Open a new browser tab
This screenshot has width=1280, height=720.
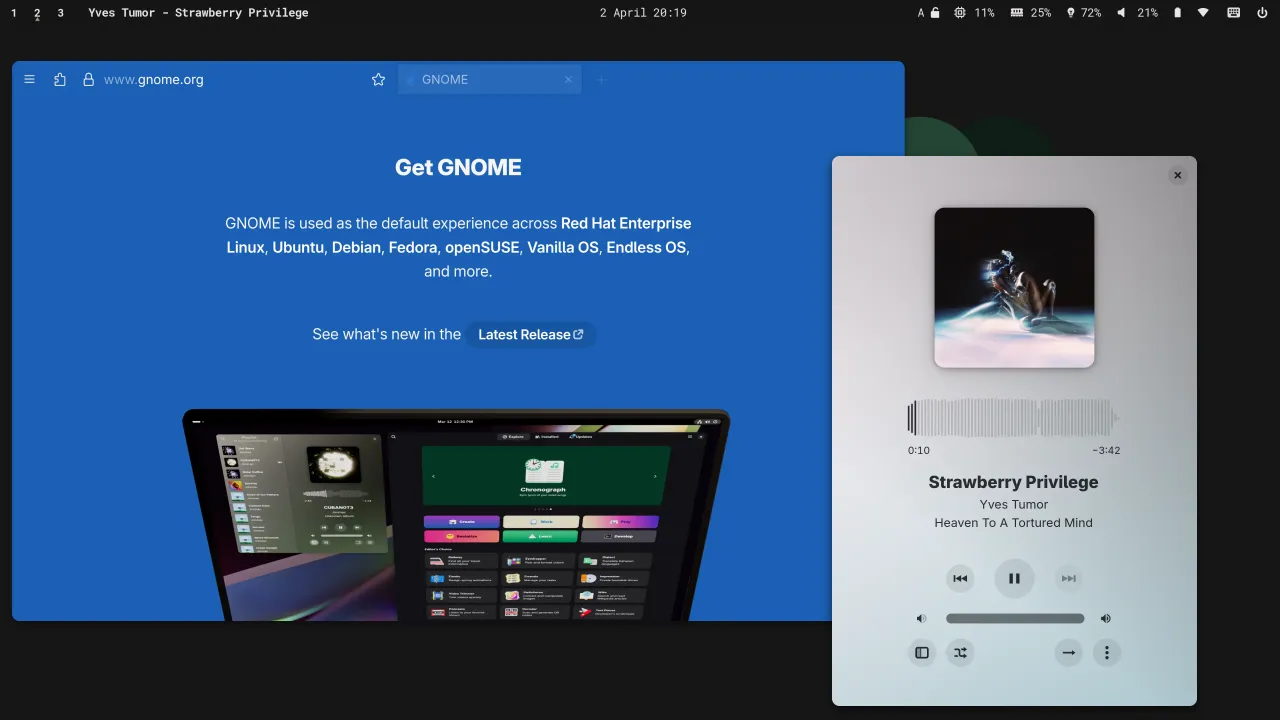601,80
